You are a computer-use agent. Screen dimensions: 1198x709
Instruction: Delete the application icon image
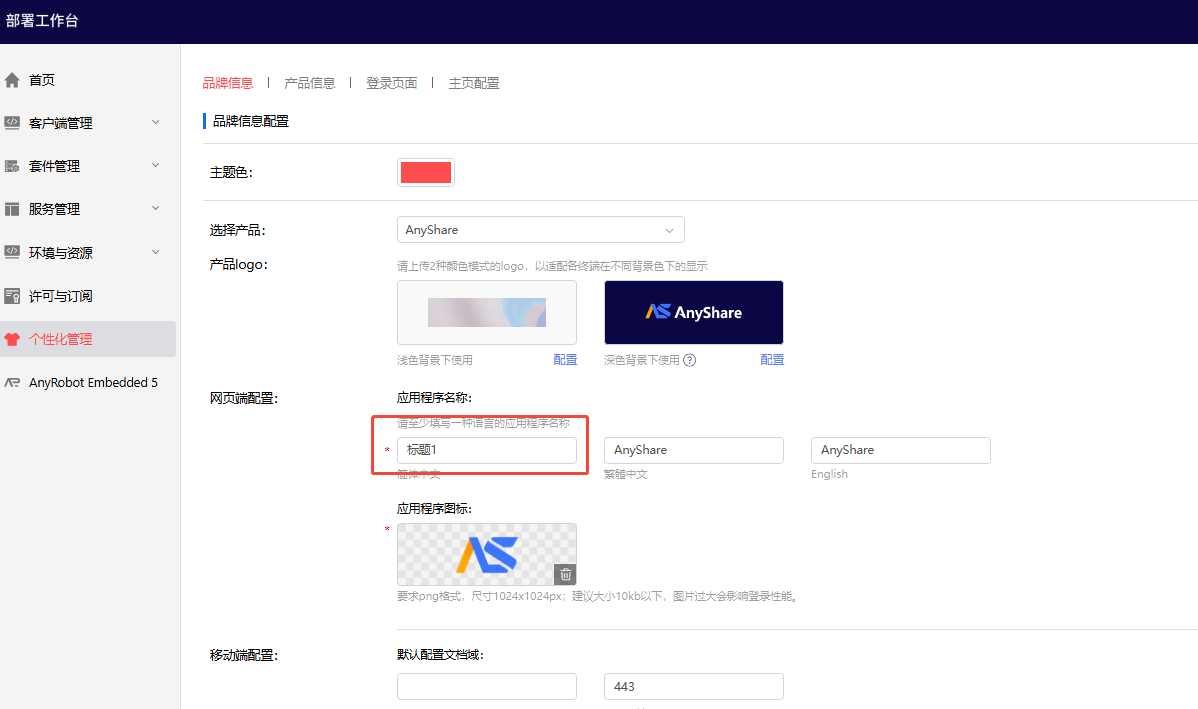click(x=565, y=574)
